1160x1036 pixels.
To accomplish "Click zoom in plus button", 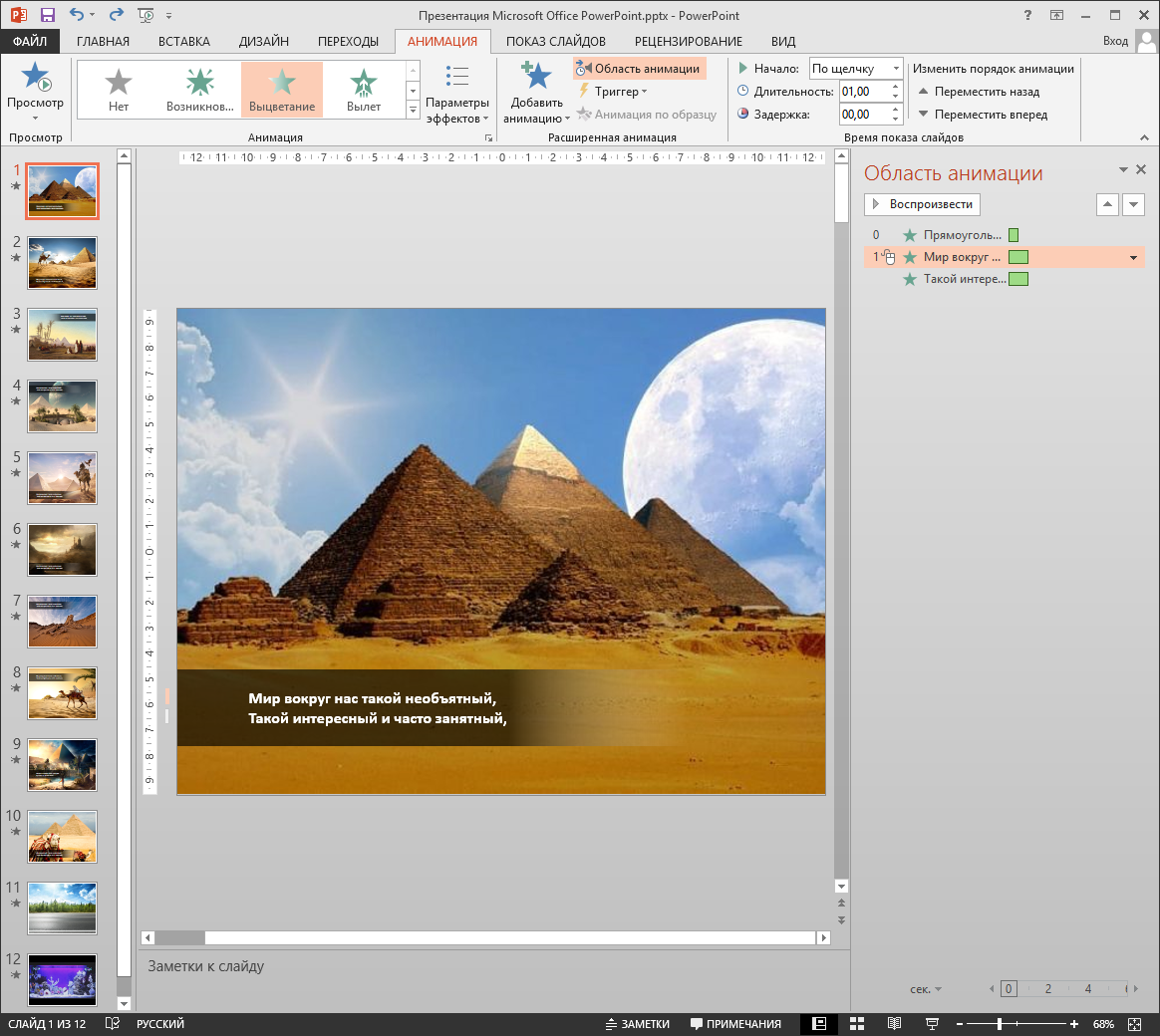I will (1073, 1024).
